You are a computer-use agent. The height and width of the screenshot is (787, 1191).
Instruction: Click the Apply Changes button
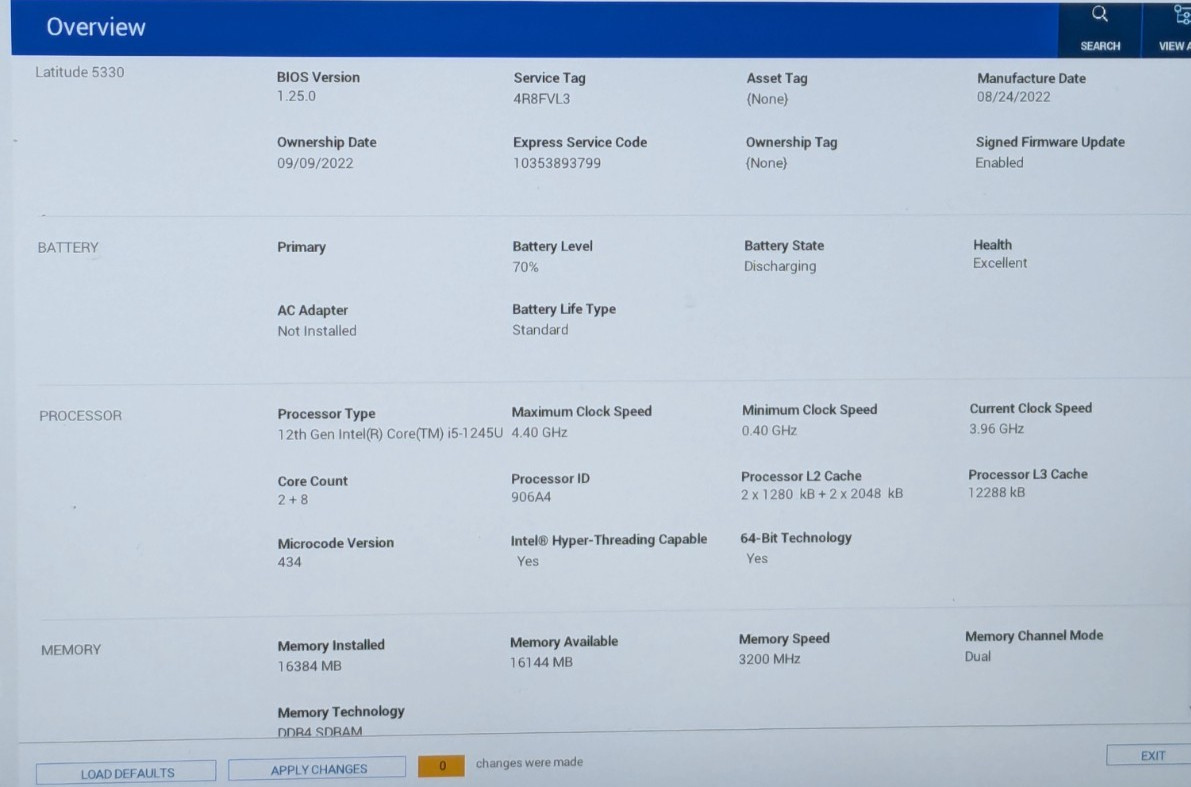coord(317,769)
